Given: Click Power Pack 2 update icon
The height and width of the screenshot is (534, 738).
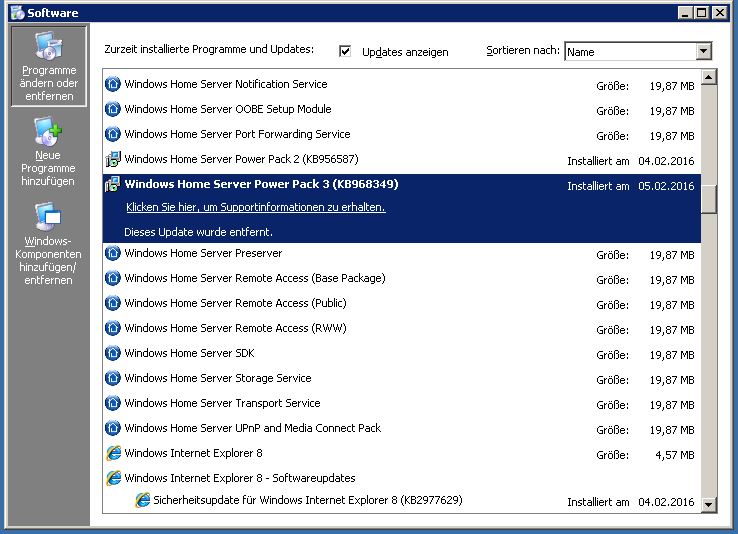Looking at the screenshot, I should [112, 159].
